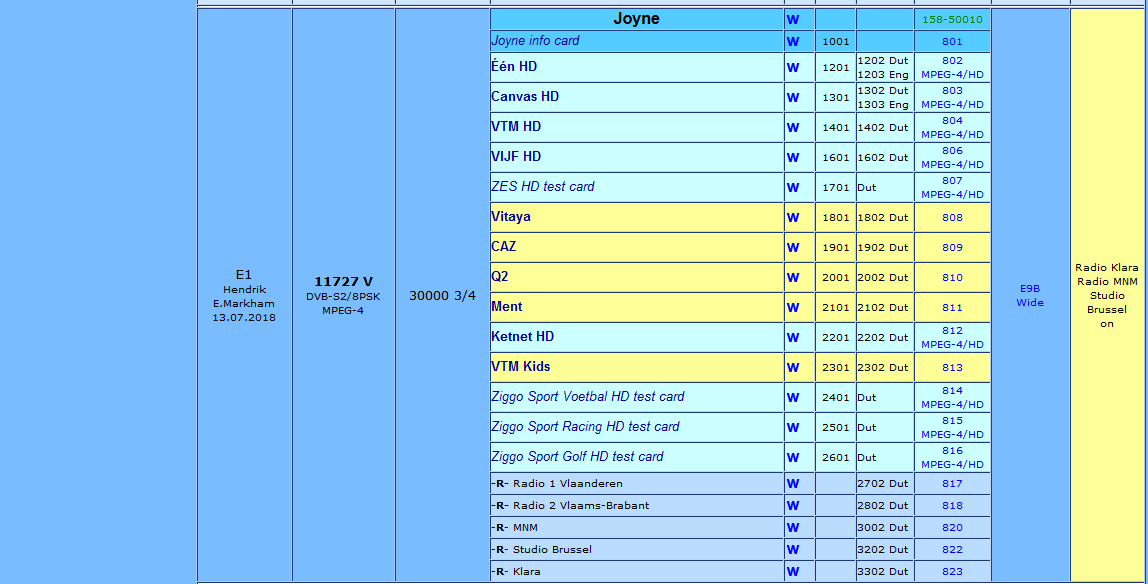Click the W link in the Q2 row
Viewport: 1148px width, 584px height.
793,277
